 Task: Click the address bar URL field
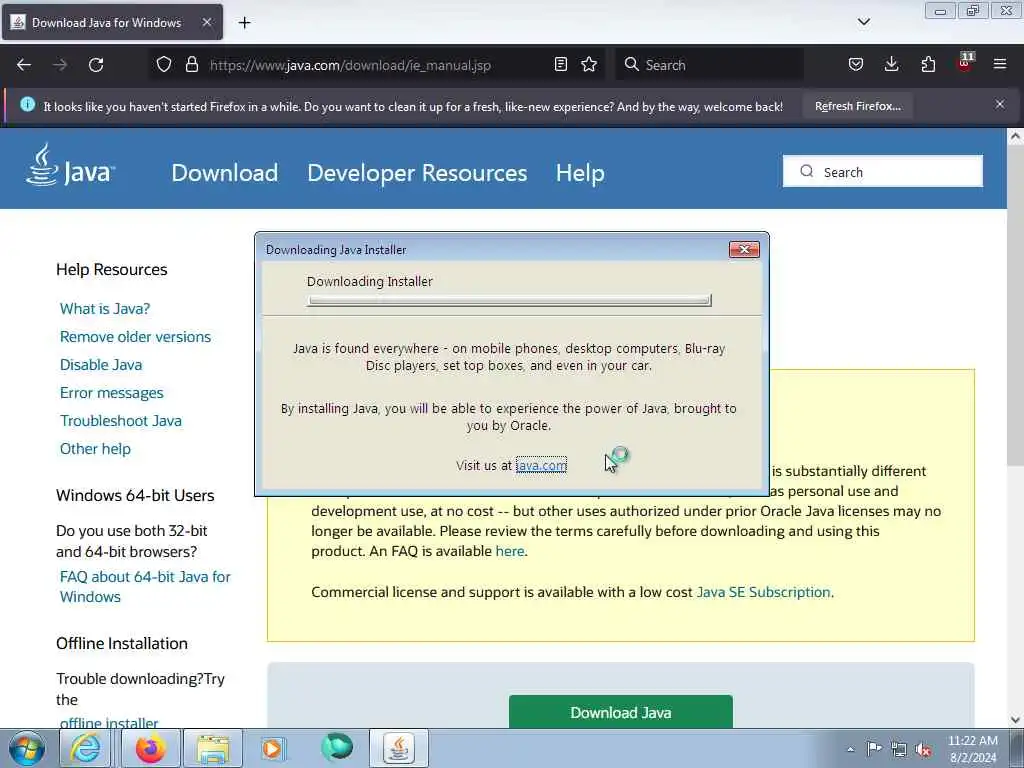(x=376, y=65)
